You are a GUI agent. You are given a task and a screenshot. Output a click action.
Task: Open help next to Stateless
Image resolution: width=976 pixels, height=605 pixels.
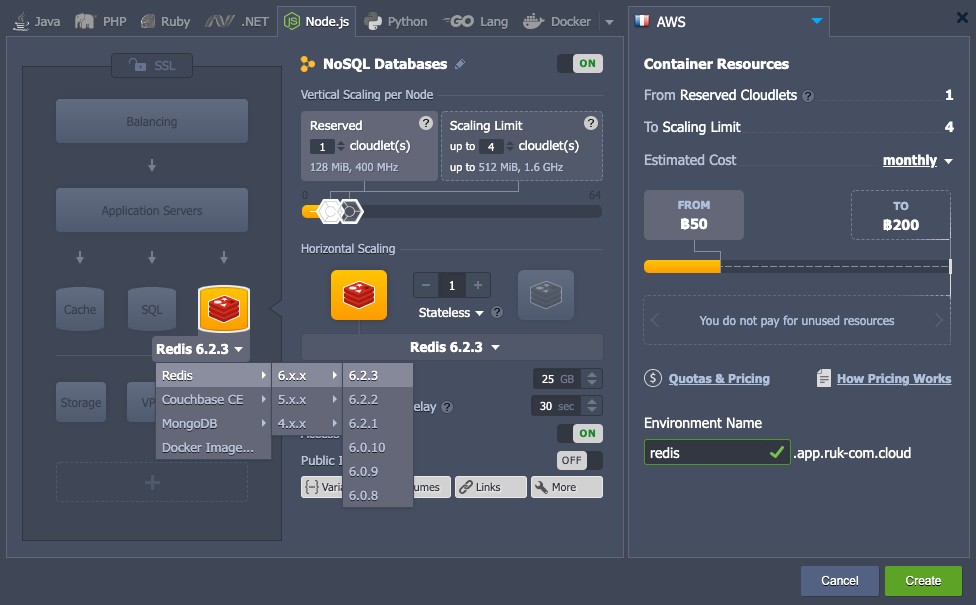[497, 312]
